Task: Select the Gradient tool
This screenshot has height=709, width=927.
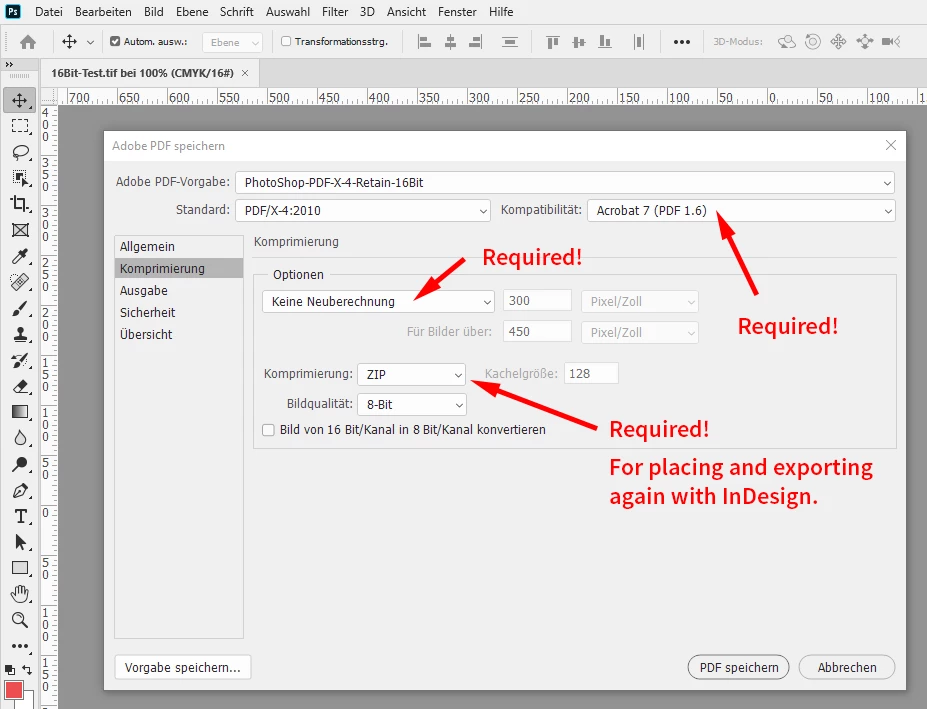Action: (x=20, y=412)
